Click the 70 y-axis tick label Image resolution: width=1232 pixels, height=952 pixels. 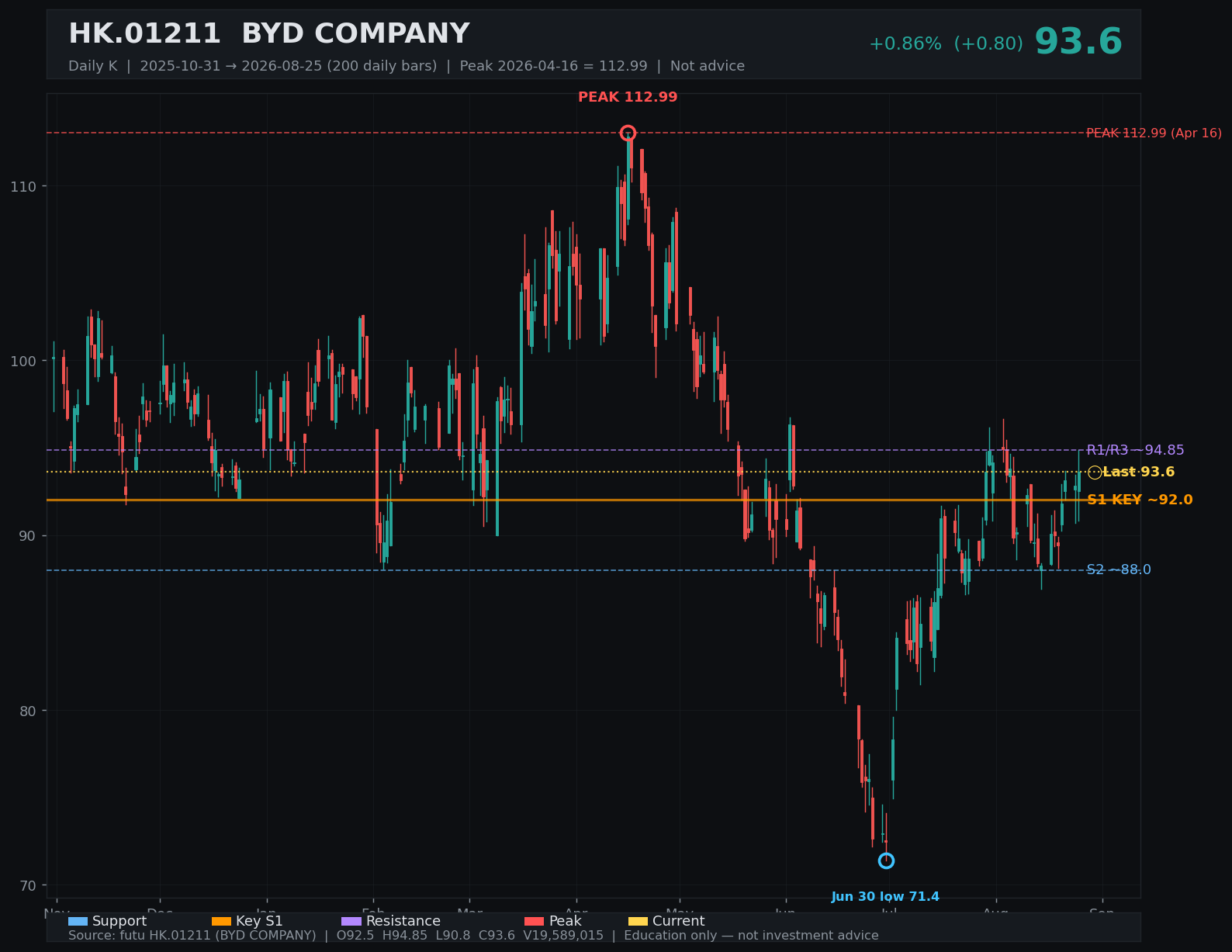27,885
